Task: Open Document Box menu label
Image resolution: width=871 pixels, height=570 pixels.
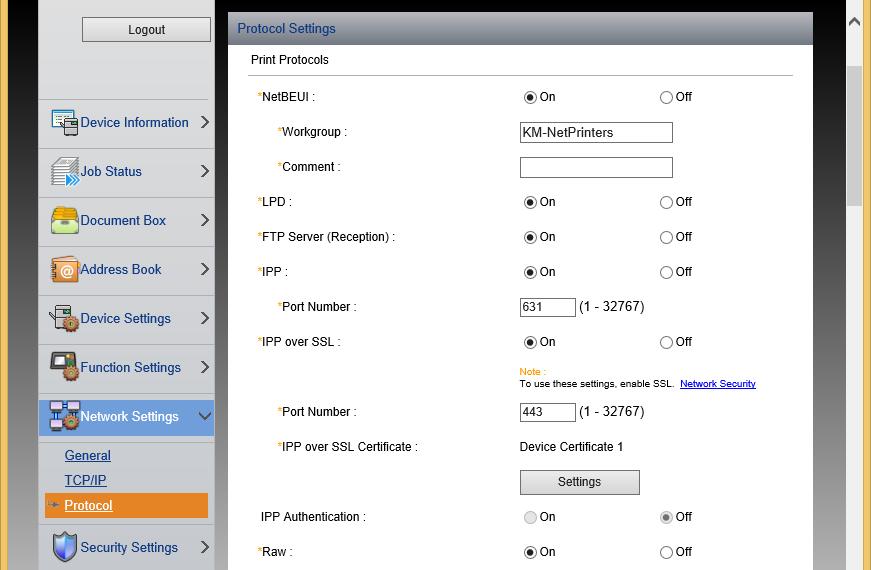Action: 123,220
